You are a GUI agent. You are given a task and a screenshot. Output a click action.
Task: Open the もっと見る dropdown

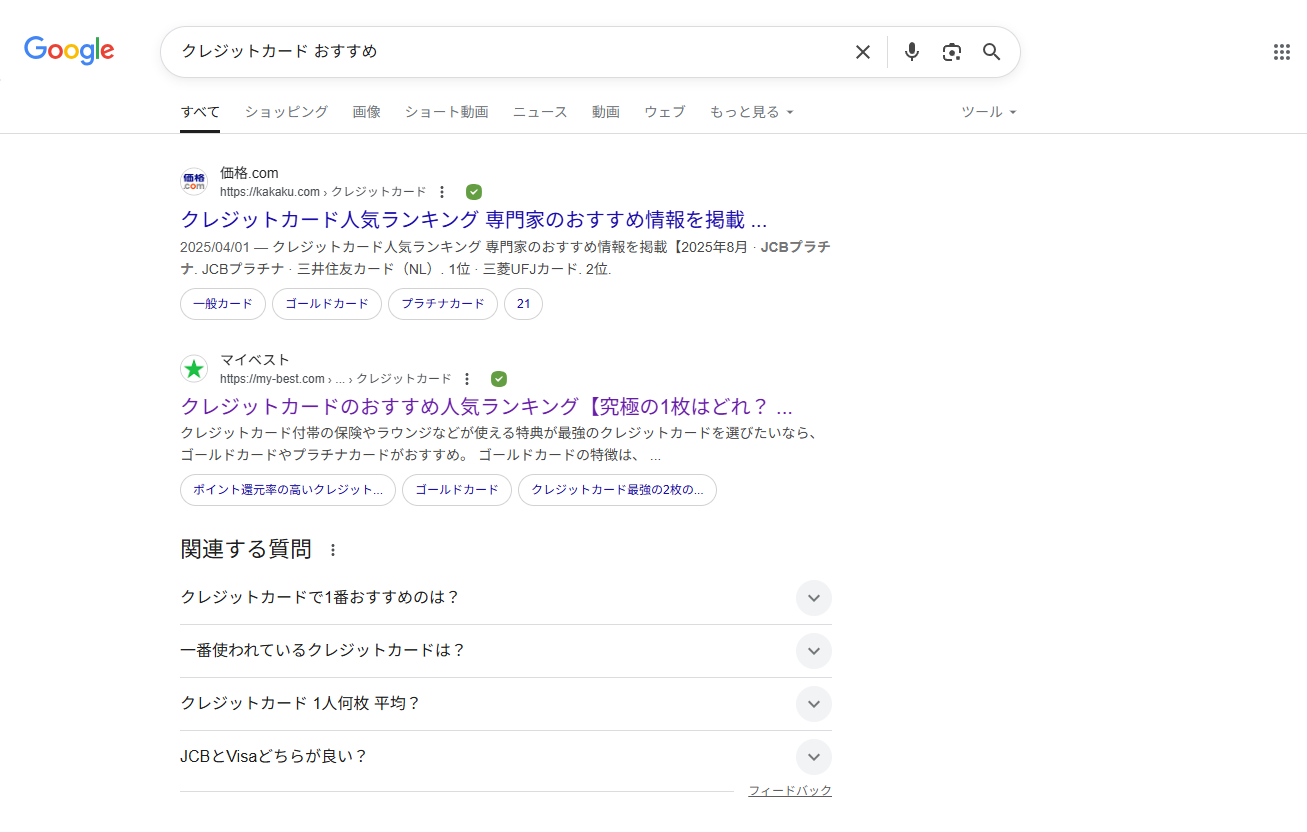pos(751,112)
